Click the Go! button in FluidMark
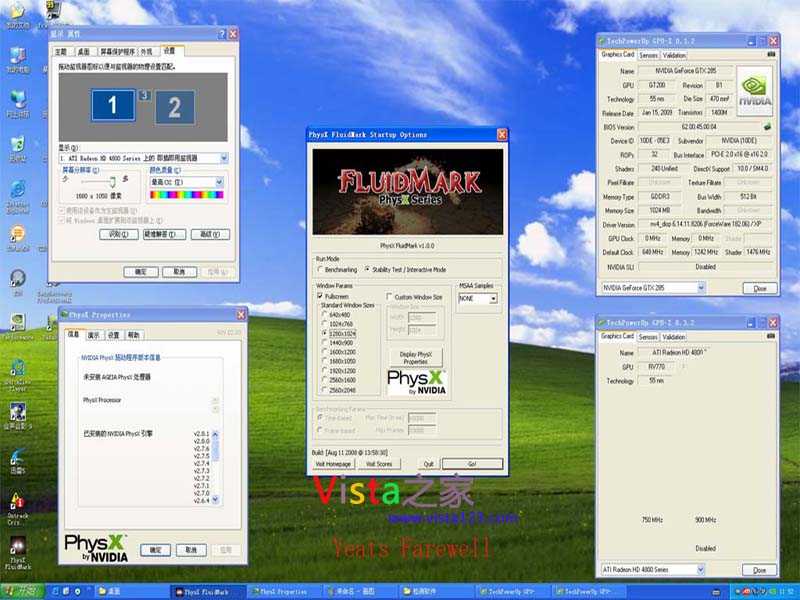800x600 pixels. tap(472, 464)
